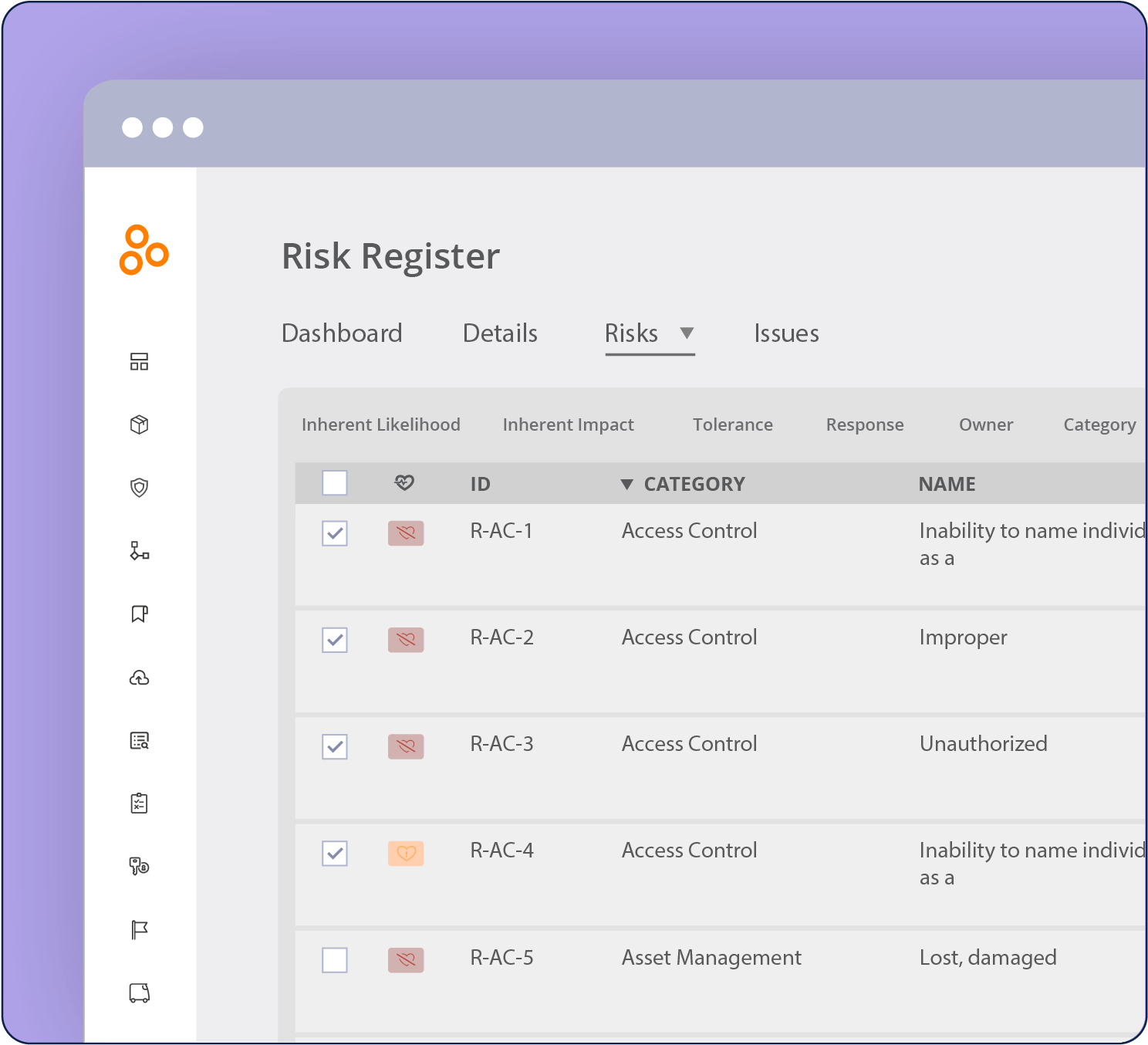Select the 3D box icon in sidebar
1148x1045 pixels.
tap(139, 424)
